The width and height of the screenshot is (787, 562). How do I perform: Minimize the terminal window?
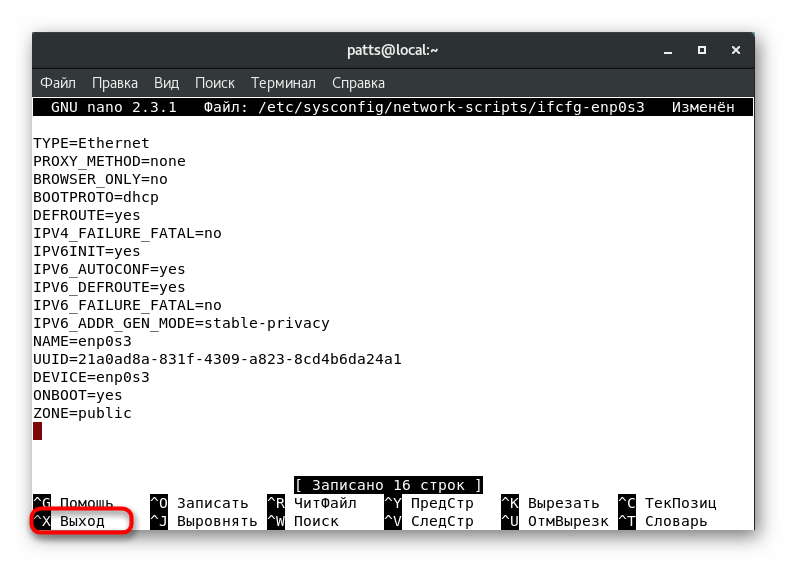point(668,51)
